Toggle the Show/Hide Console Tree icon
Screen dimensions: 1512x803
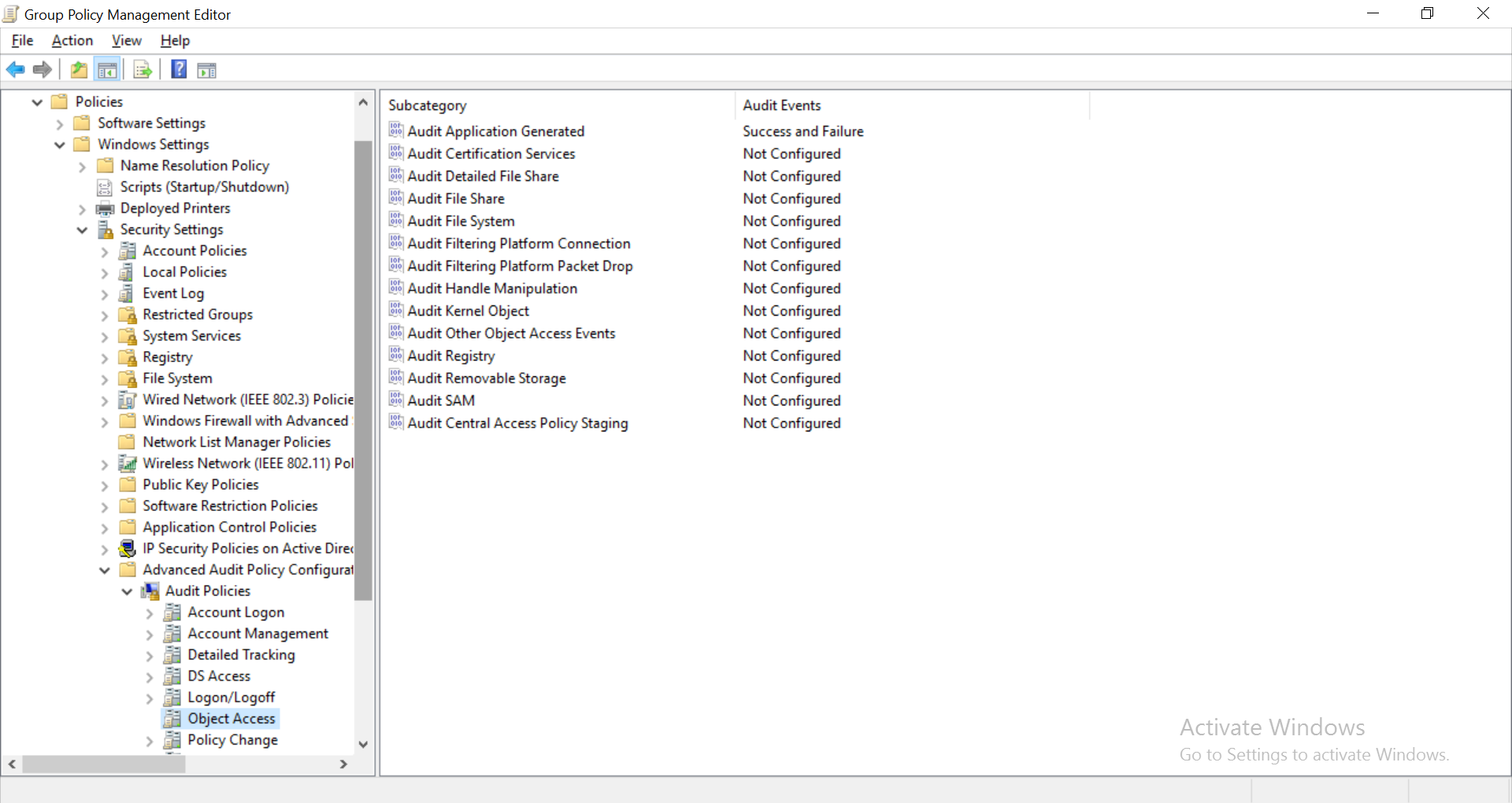108,69
